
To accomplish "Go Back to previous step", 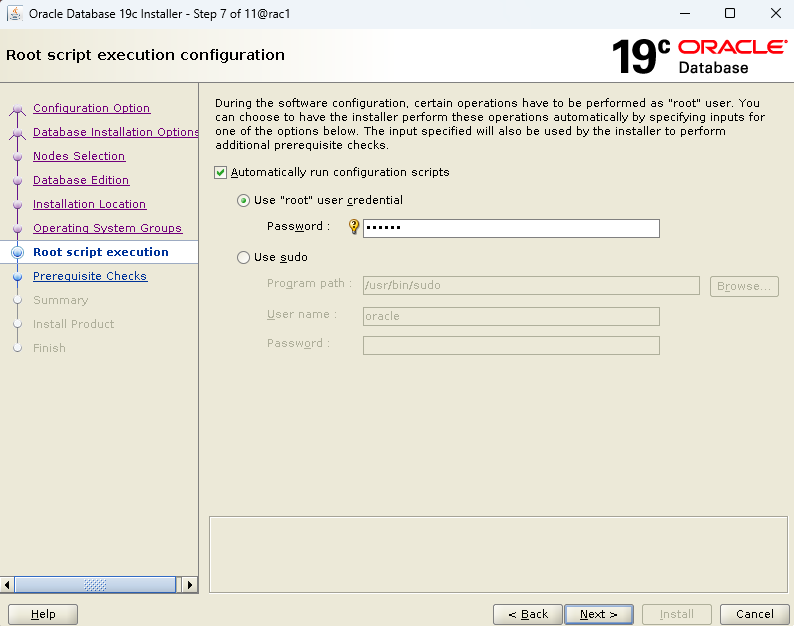I will tap(528, 614).
